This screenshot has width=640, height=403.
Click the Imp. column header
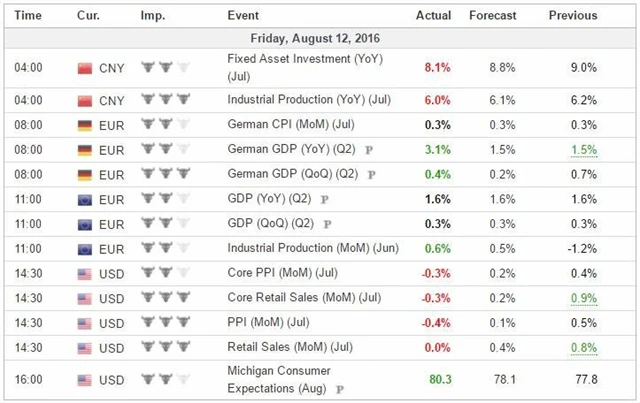coord(153,16)
